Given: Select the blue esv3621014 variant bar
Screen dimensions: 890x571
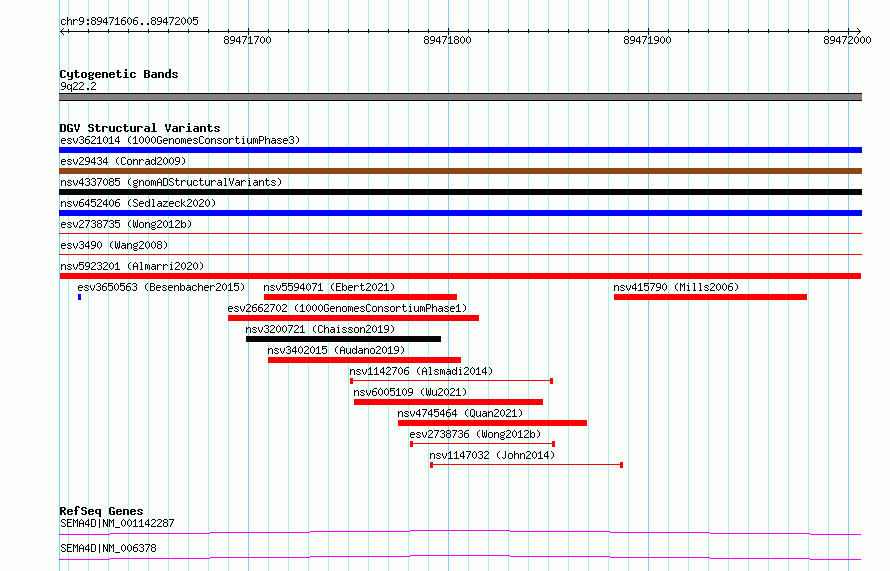Looking at the screenshot, I should [460, 150].
